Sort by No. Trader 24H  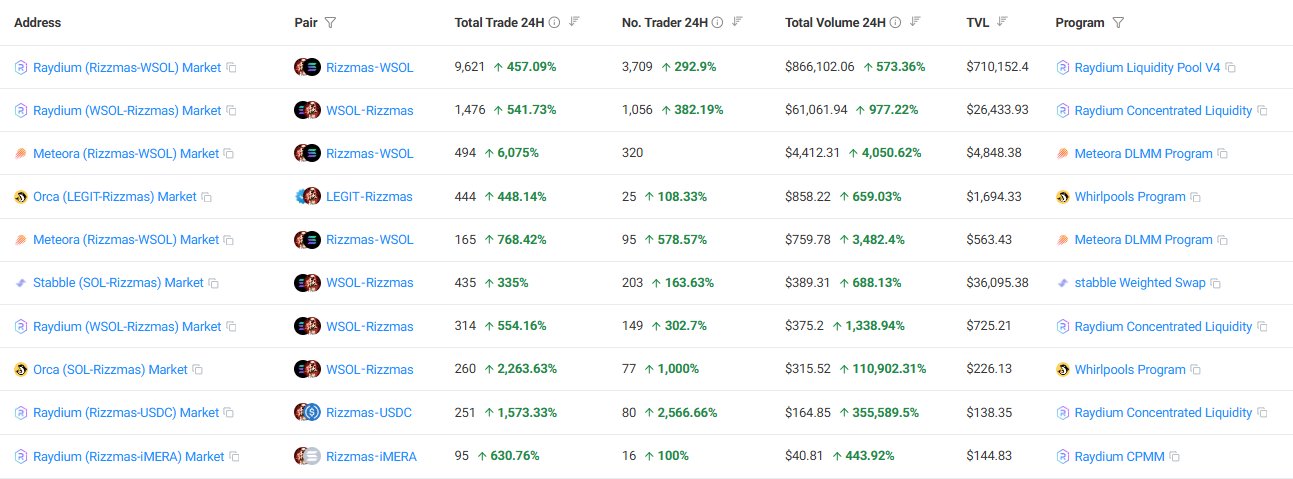[738, 22]
